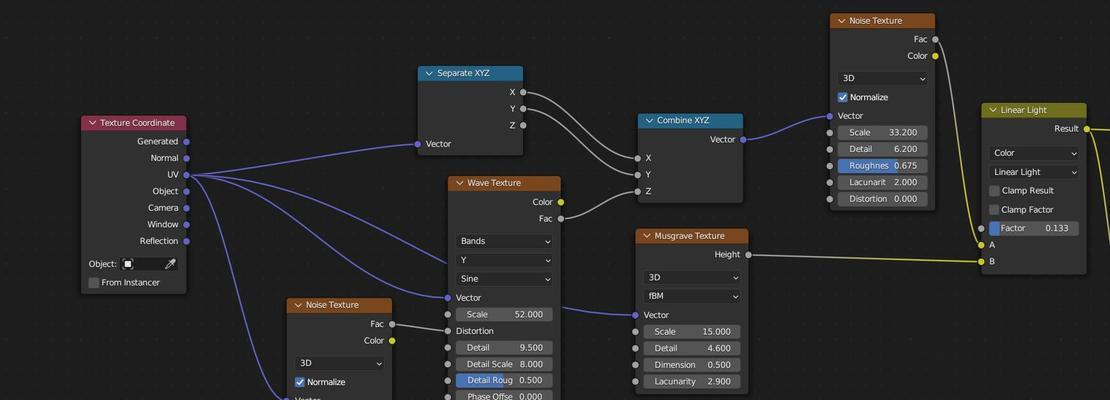
Task: Enable Clamp Factor in Linear Light node
Action: [995, 210]
